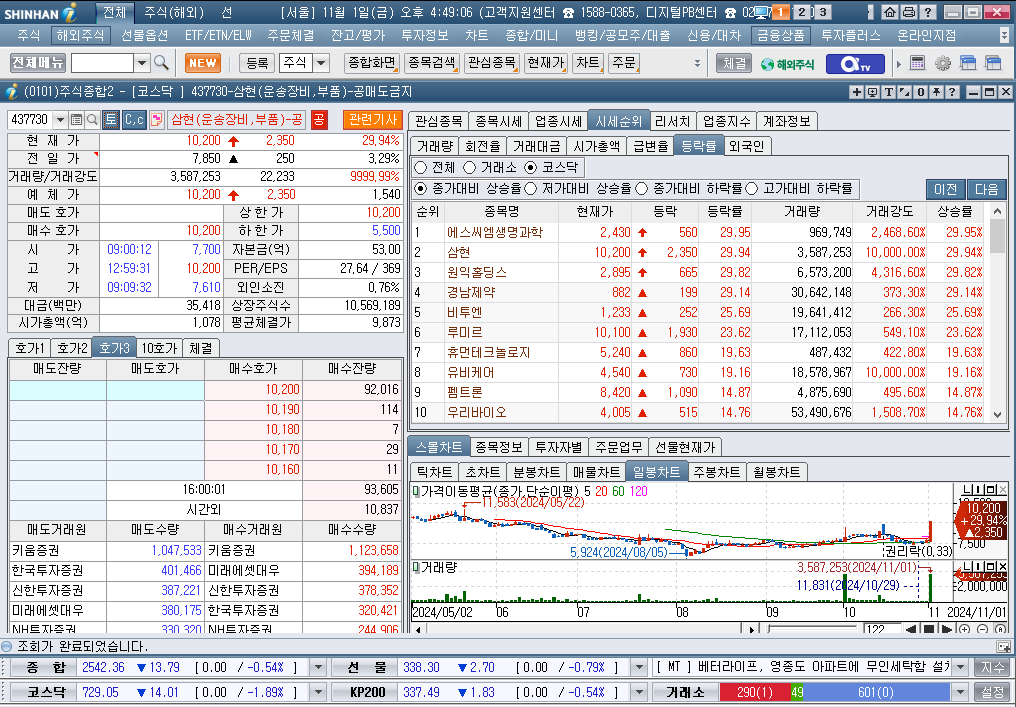The image size is (1016, 707).
Task: Select the 전체 market radio button
Action: [x=421, y=168]
